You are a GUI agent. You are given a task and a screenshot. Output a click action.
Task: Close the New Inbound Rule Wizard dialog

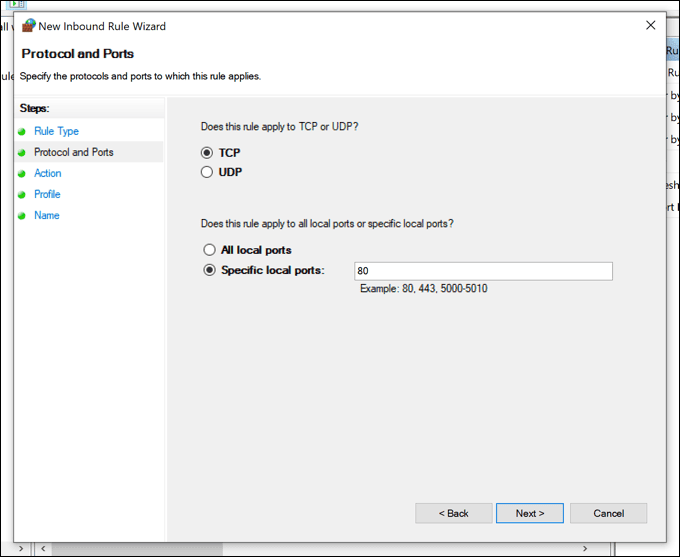(x=651, y=26)
